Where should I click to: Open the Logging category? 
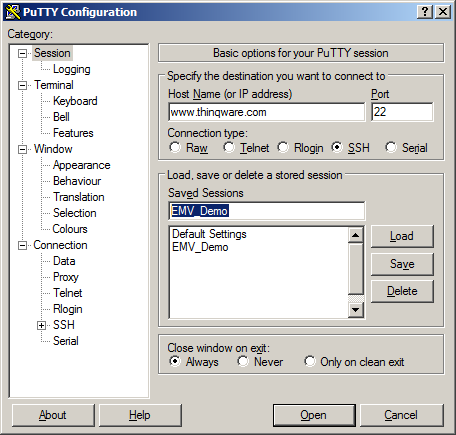72,69
